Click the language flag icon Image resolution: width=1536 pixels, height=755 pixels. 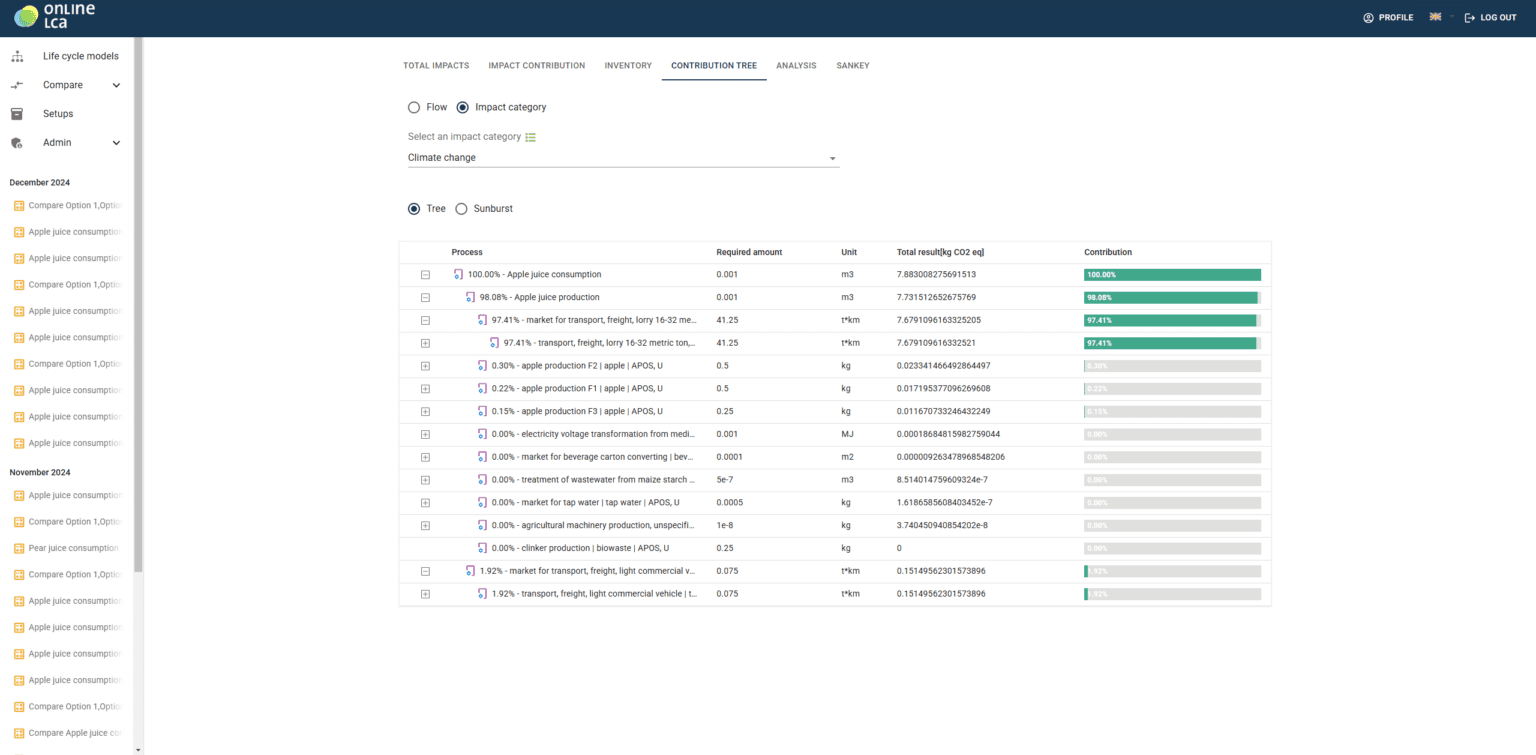pos(1435,17)
